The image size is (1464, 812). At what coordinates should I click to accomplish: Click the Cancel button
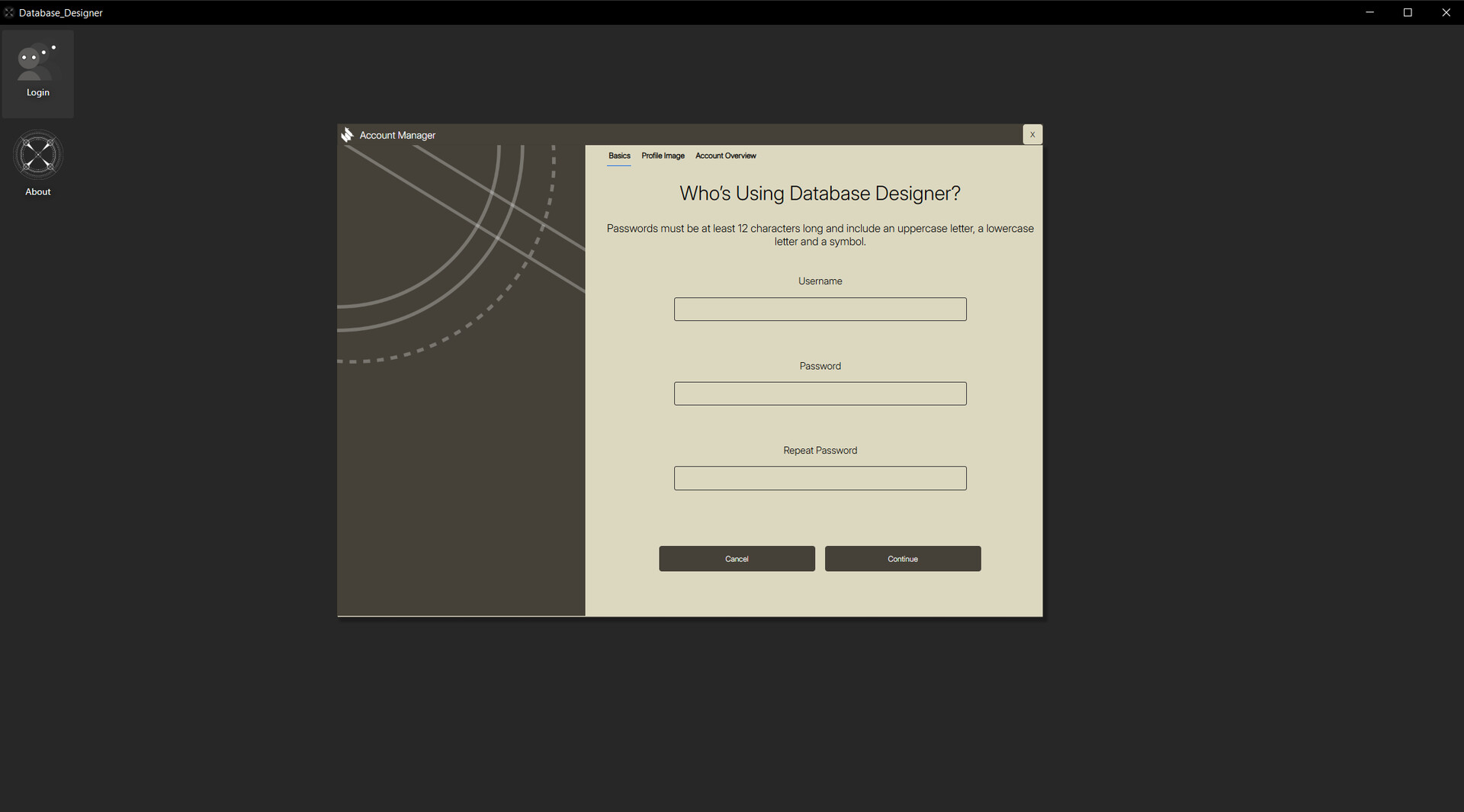[x=737, y=558]
